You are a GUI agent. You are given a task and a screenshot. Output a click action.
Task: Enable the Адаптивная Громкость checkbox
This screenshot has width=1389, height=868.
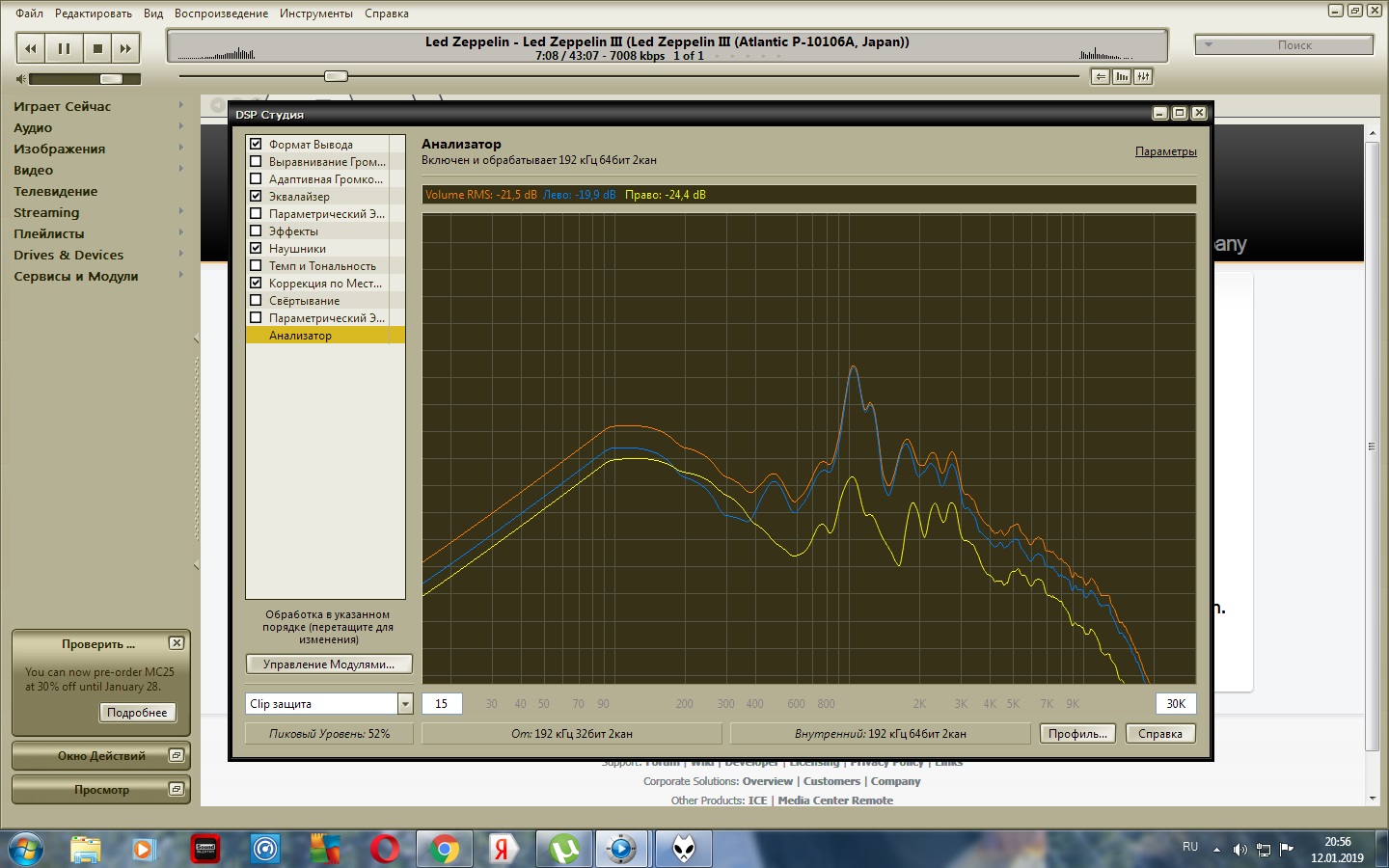click(256, 179)
